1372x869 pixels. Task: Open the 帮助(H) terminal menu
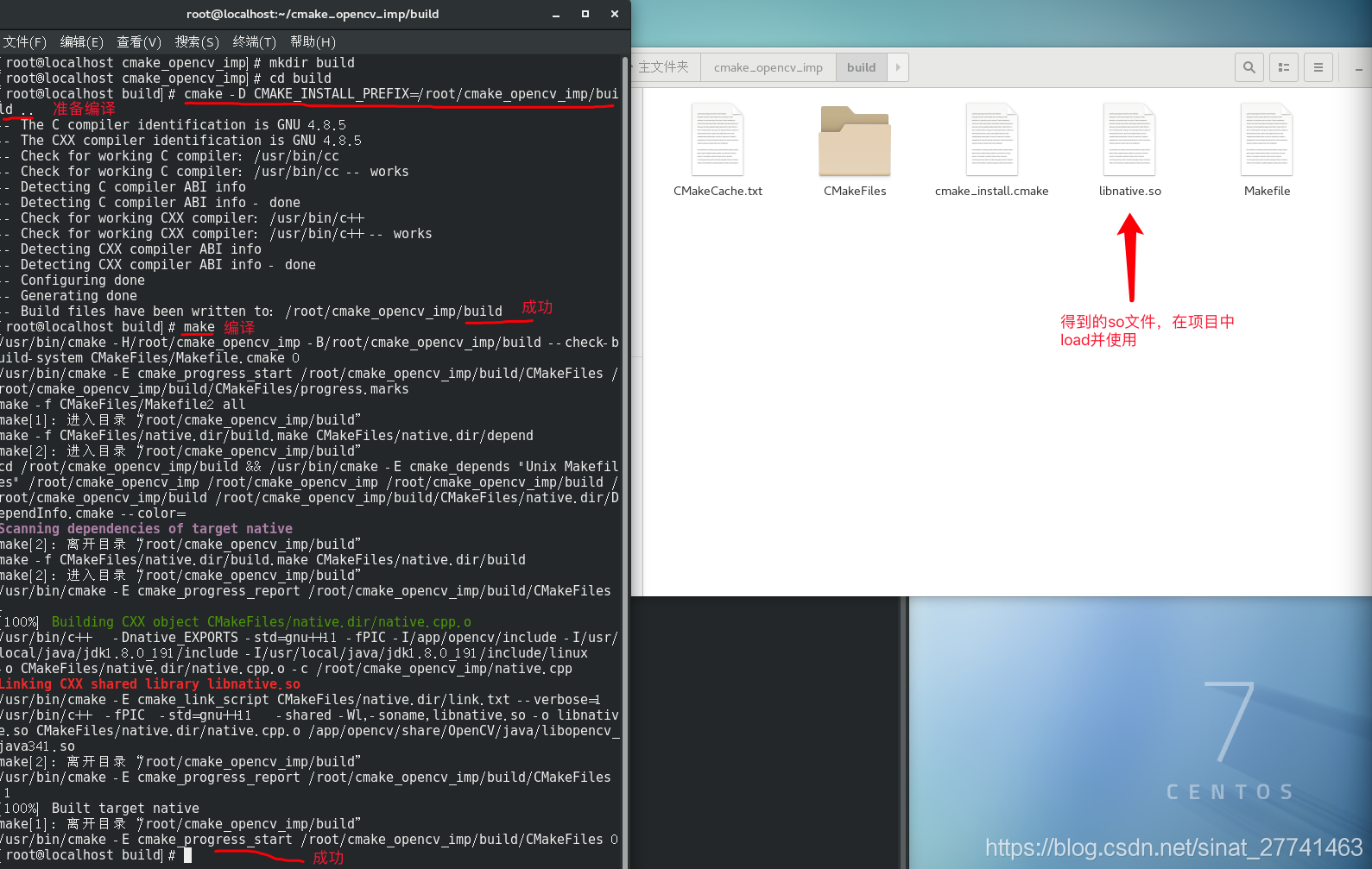point(313,41)
